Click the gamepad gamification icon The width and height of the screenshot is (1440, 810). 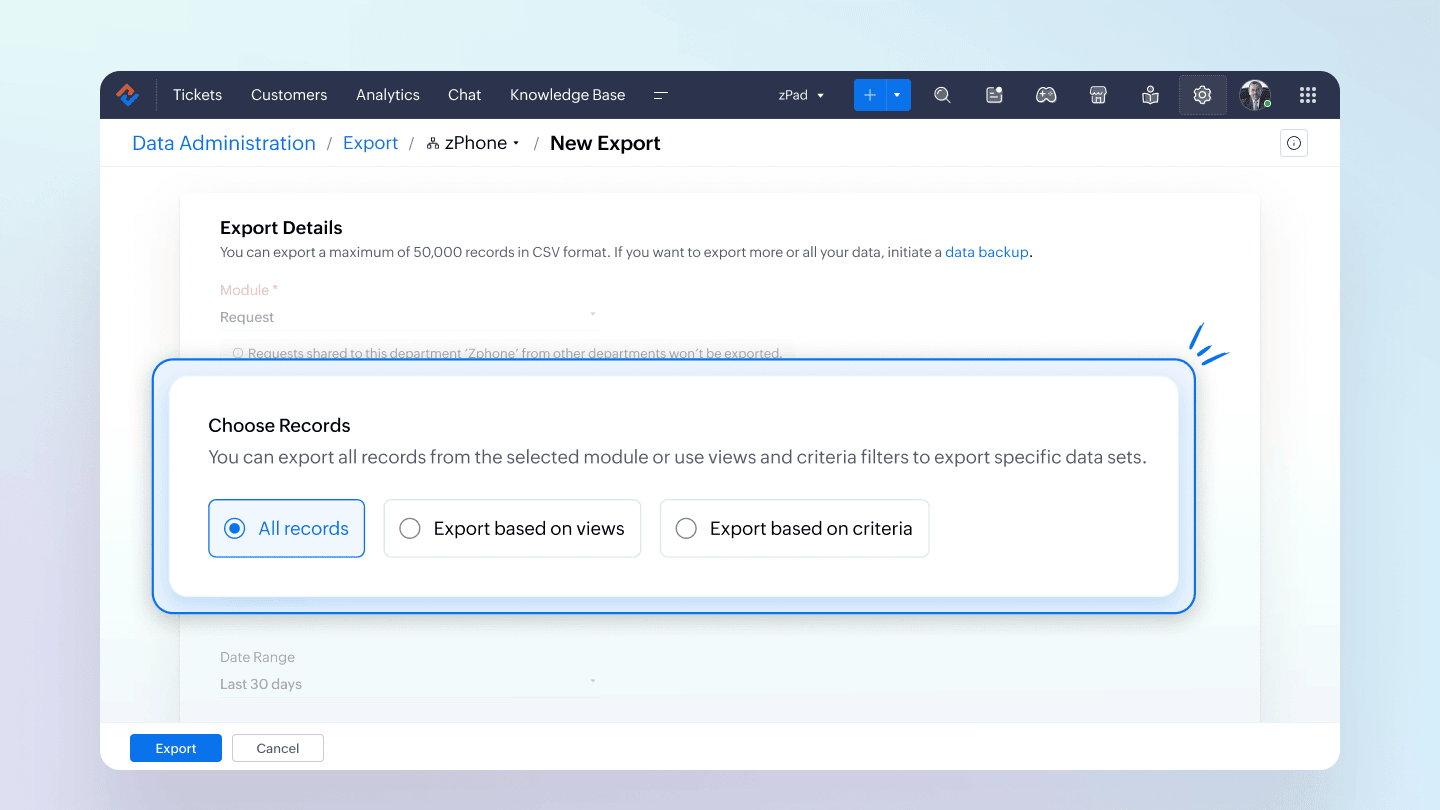(x=1046, y=95)
